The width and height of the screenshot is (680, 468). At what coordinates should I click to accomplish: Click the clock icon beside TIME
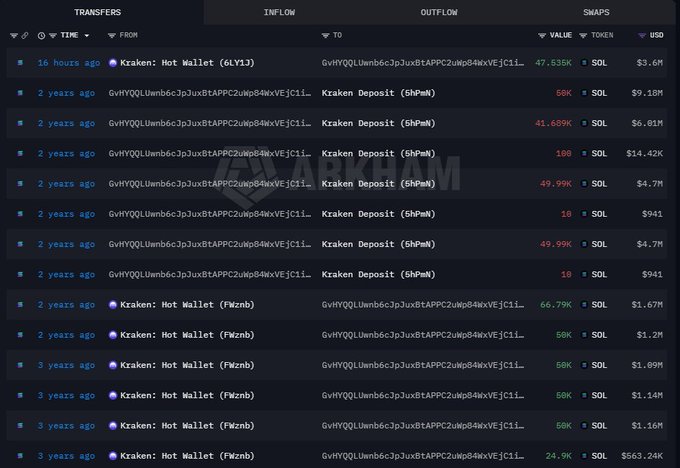pos(41,36)
